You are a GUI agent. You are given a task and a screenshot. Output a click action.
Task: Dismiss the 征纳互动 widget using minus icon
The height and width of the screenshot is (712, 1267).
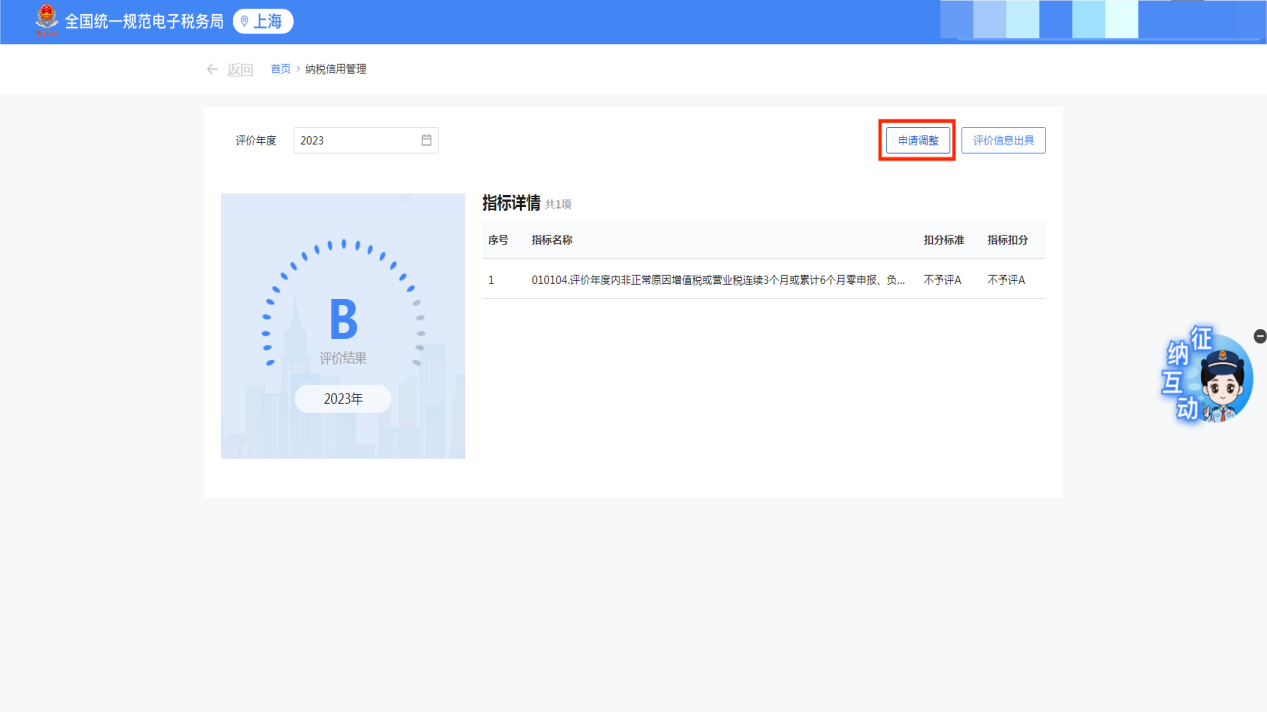(x=1260, y=336)
